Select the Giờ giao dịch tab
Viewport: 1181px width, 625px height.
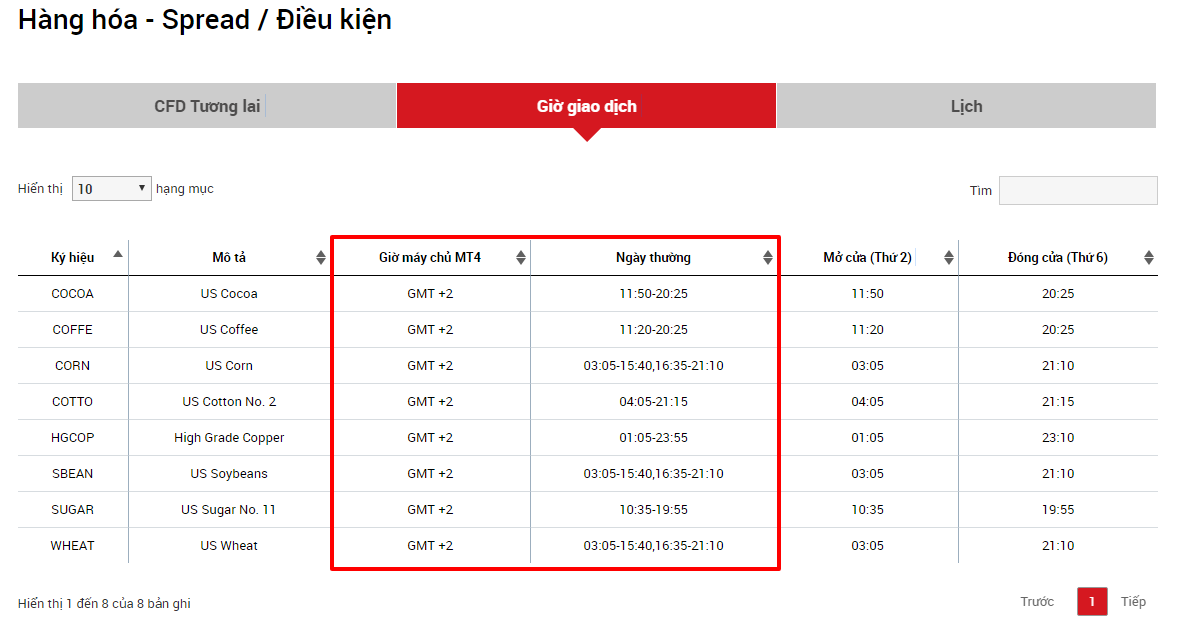click(x=586, y=106)
